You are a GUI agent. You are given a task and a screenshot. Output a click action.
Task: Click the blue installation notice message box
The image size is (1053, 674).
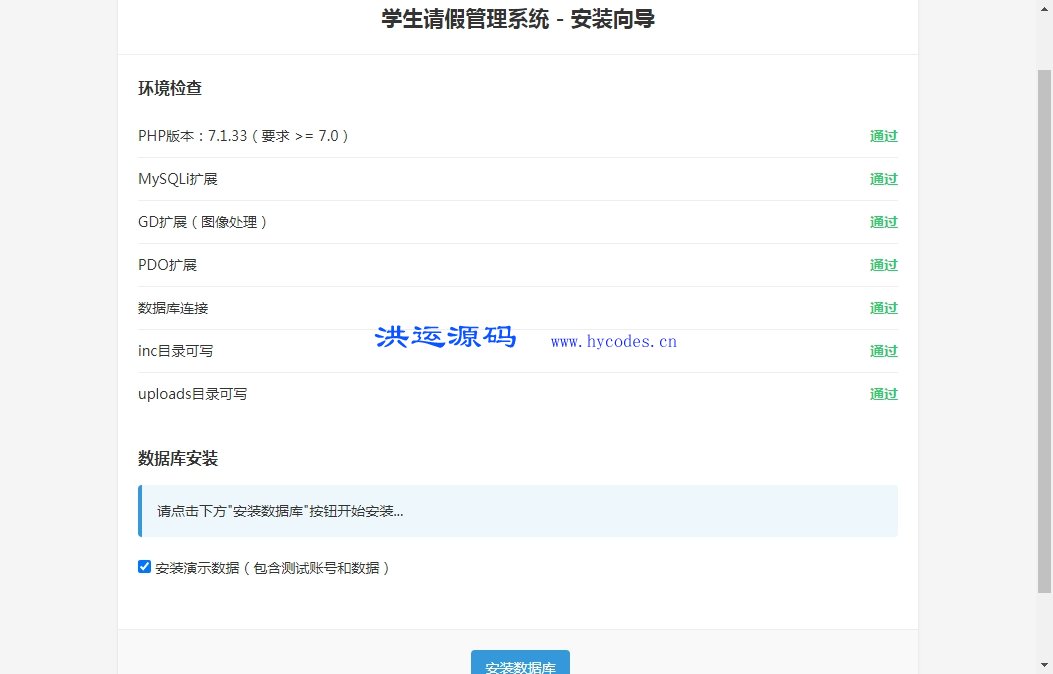519,510
